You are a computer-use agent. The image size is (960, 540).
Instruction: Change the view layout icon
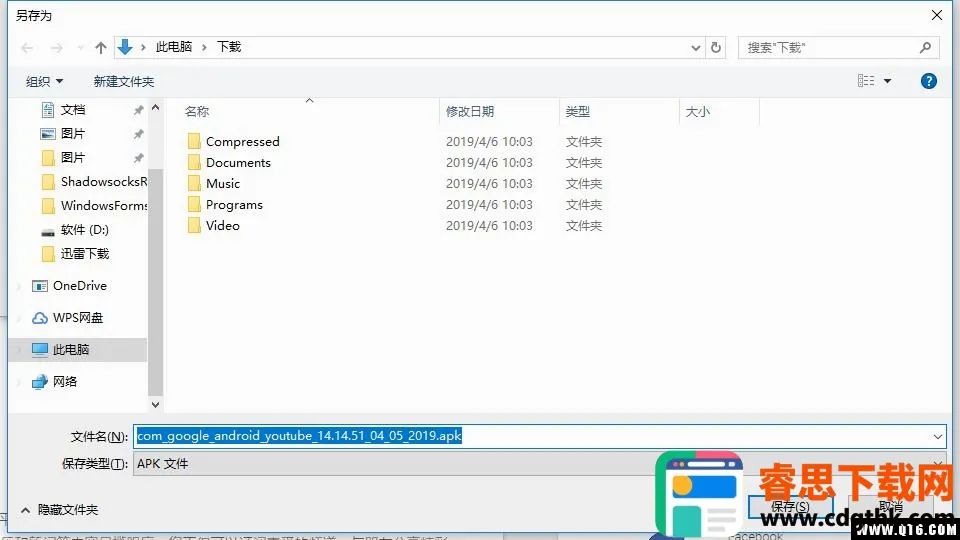pos(866,81)
